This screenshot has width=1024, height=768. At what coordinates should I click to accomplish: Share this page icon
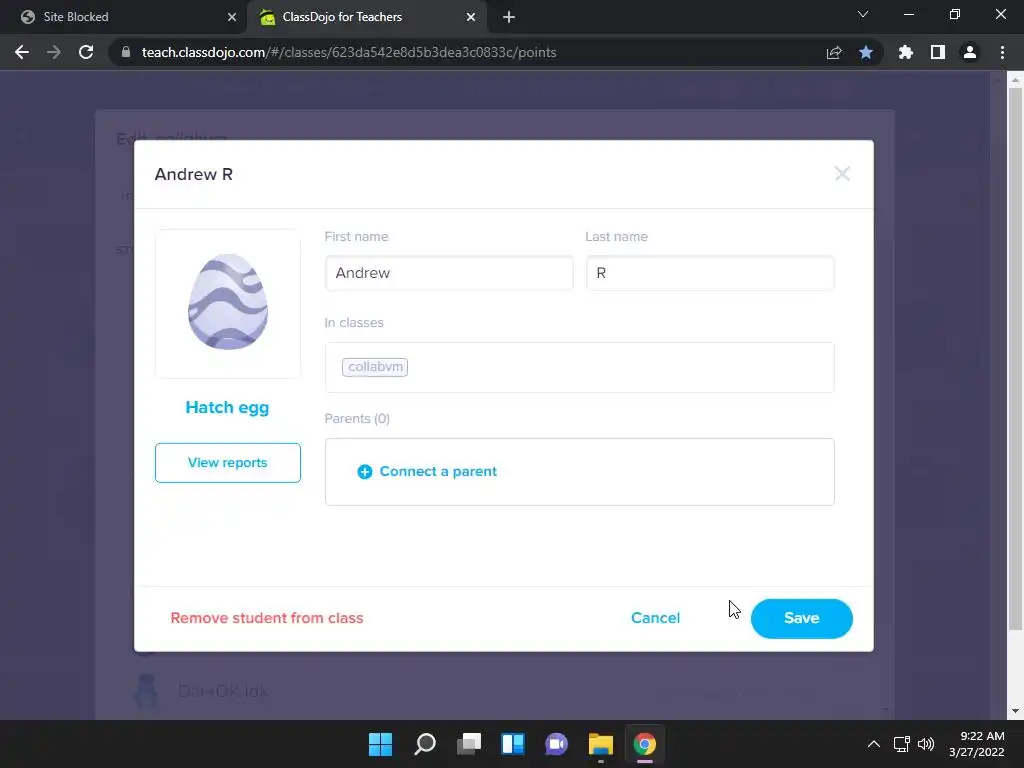coord(834,52)
